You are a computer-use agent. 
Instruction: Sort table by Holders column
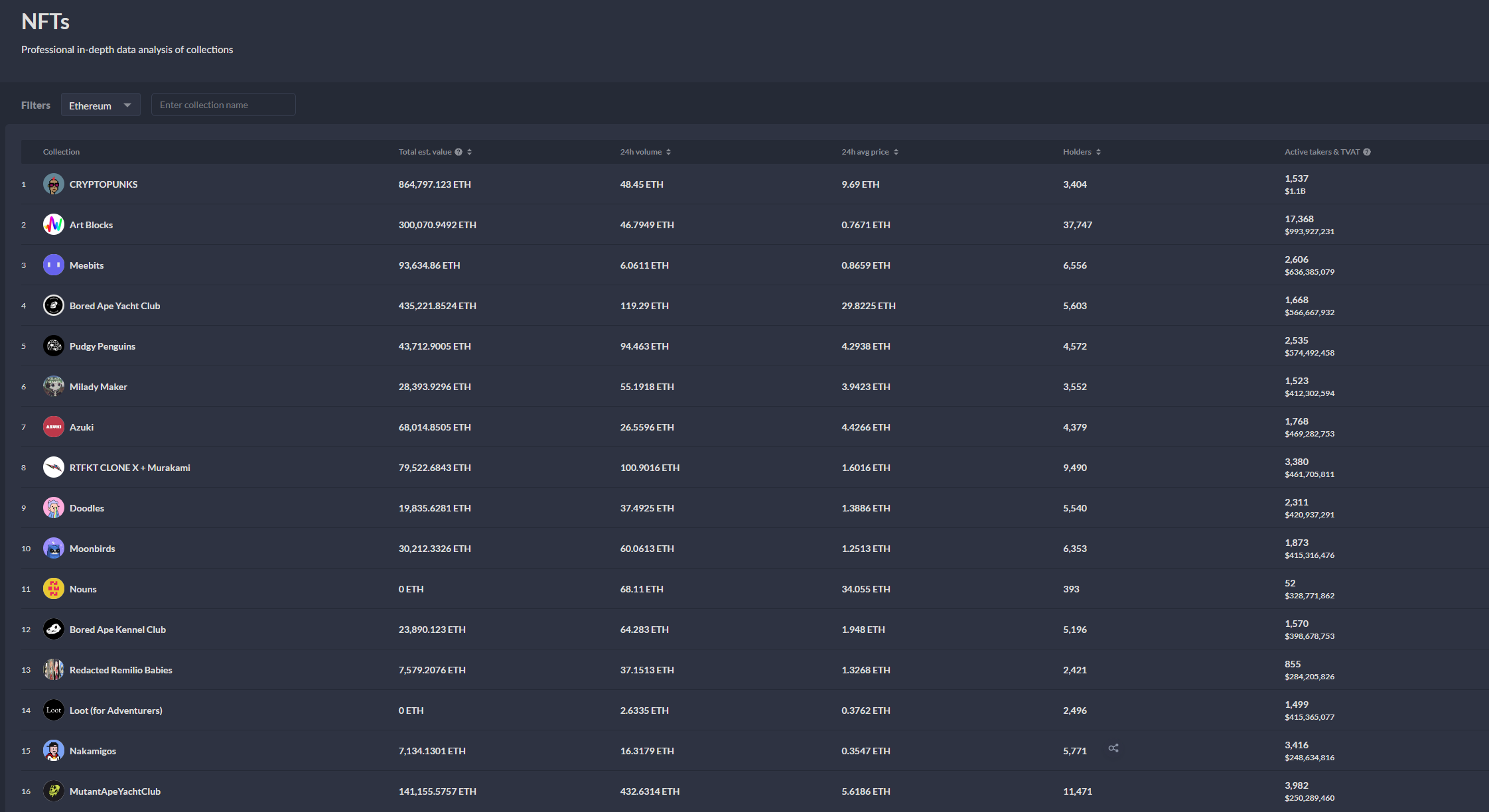[x=1098, y=152]
